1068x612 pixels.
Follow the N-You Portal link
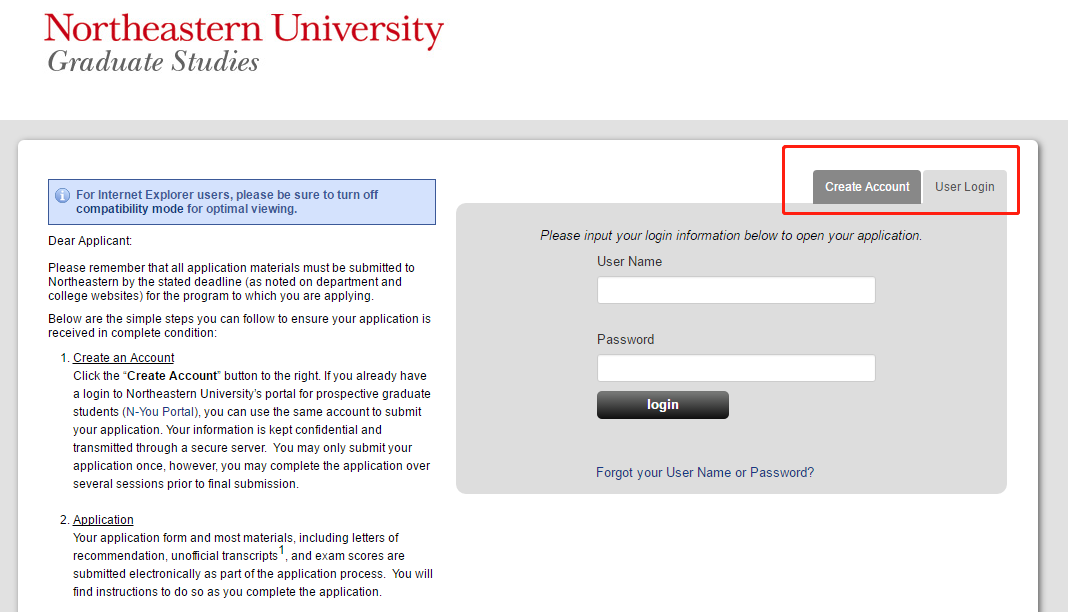coord(161,412)
